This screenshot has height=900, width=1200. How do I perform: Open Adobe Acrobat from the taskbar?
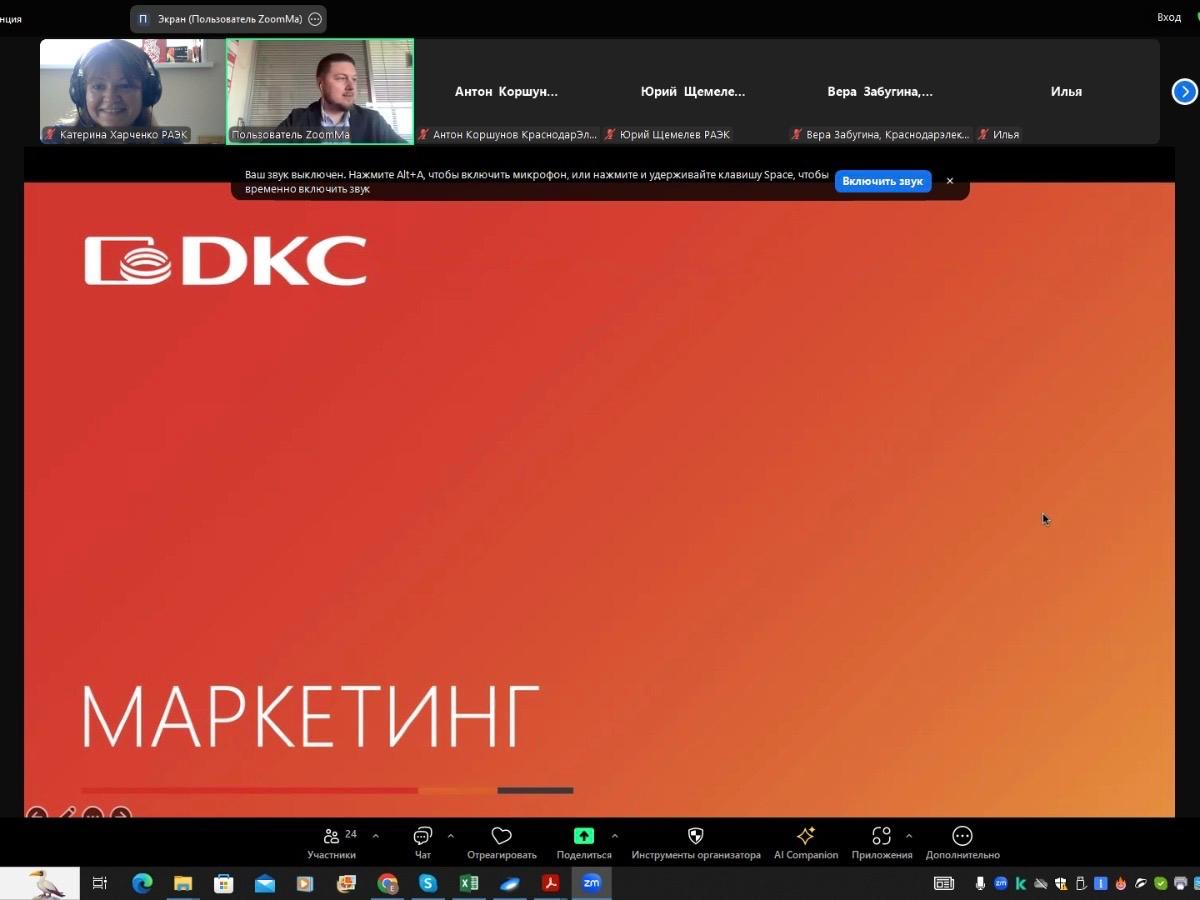(x=550, y=883)
